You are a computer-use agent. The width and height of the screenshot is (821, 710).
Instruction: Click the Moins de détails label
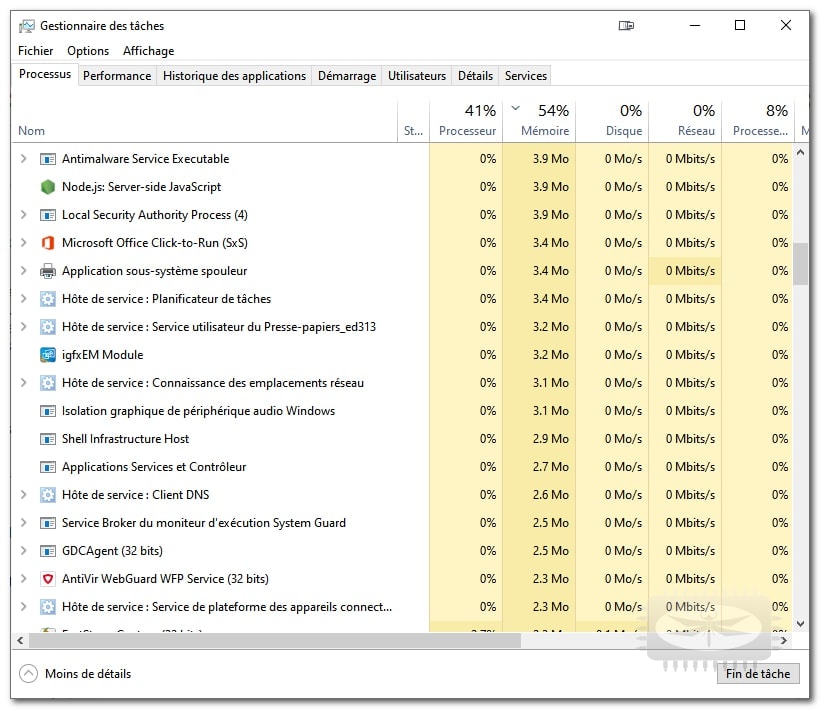88,674
